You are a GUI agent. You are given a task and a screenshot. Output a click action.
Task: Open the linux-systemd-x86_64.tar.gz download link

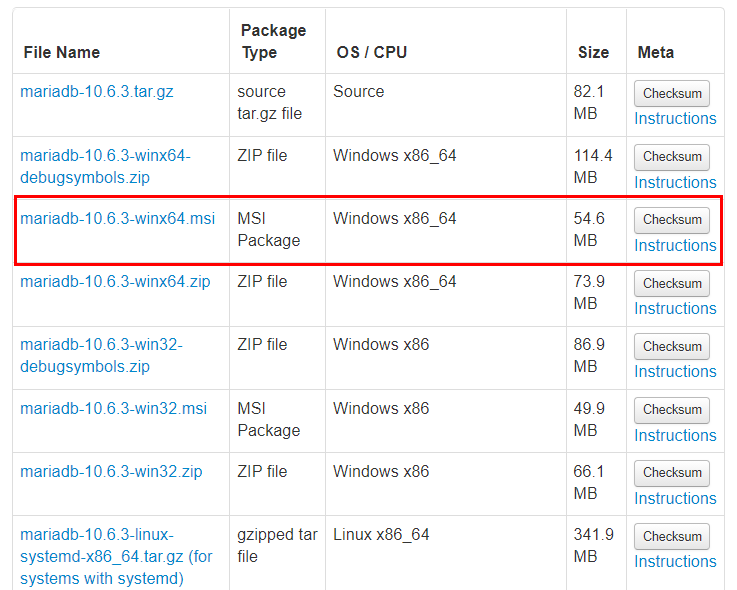(x=116, y=556)
